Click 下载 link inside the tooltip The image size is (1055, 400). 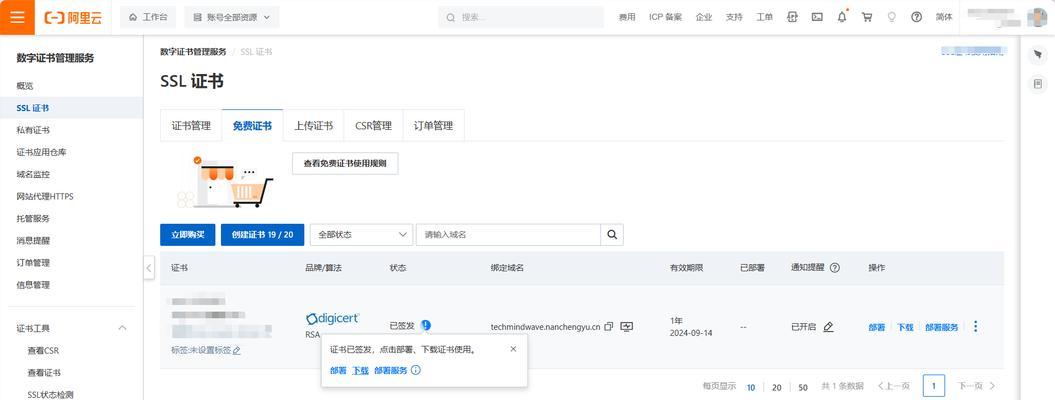[x=361, y=370]
